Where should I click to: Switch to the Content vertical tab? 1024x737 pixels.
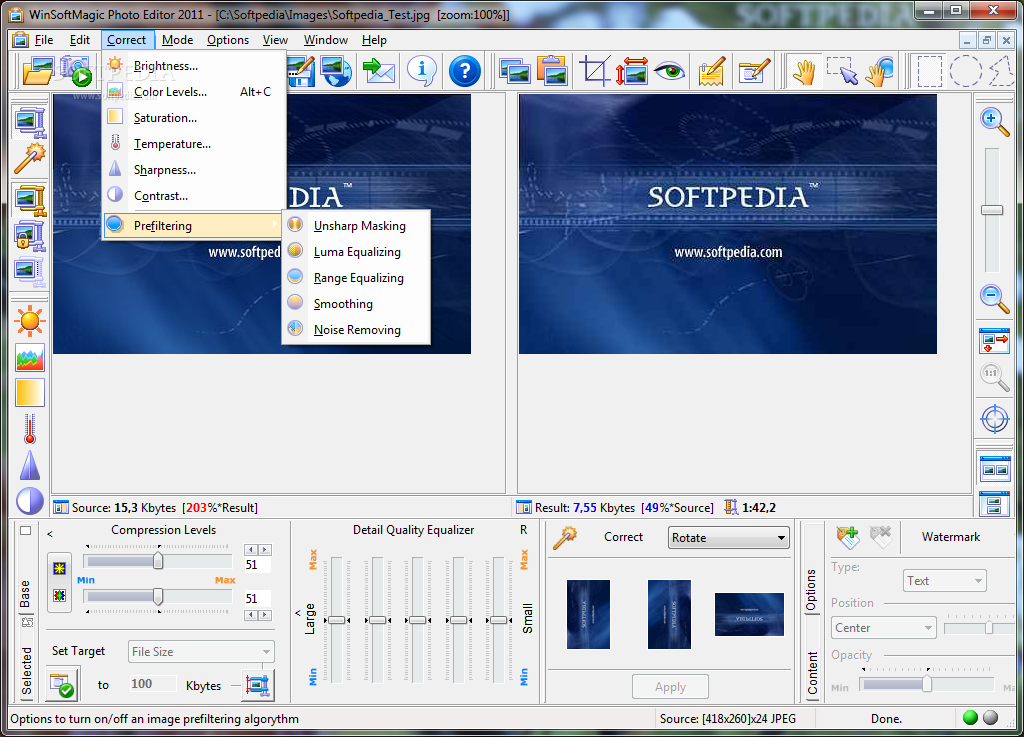[812, 672]
